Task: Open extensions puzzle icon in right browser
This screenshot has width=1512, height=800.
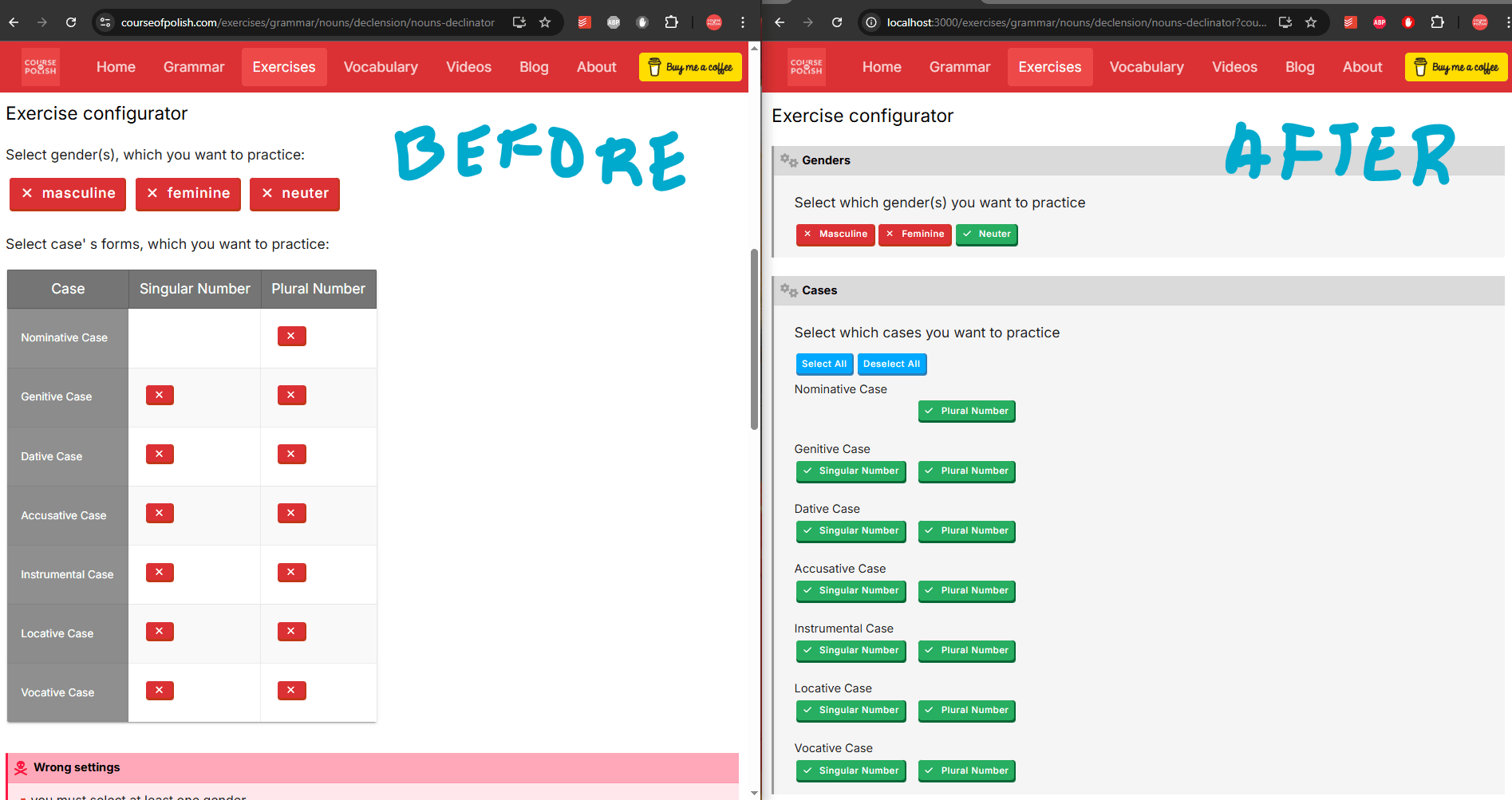Action: click(x=1437, y=22)
